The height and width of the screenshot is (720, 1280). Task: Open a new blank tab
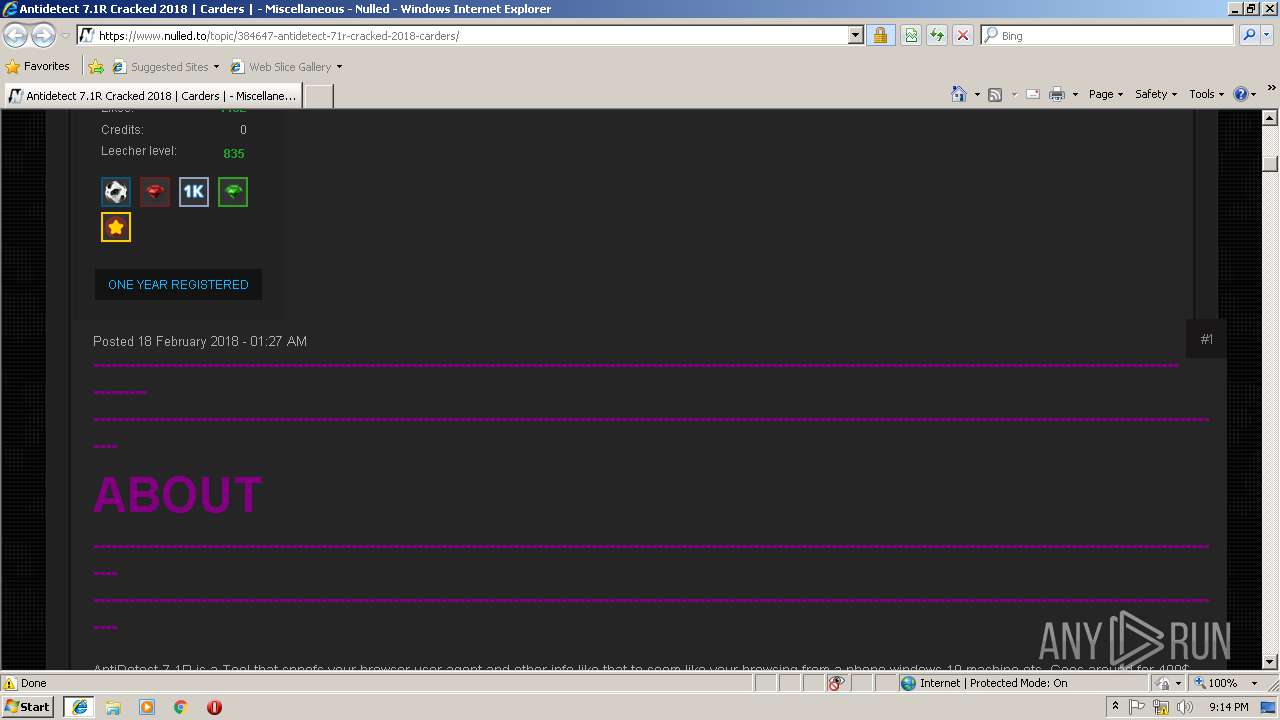[x=318, y=96]
